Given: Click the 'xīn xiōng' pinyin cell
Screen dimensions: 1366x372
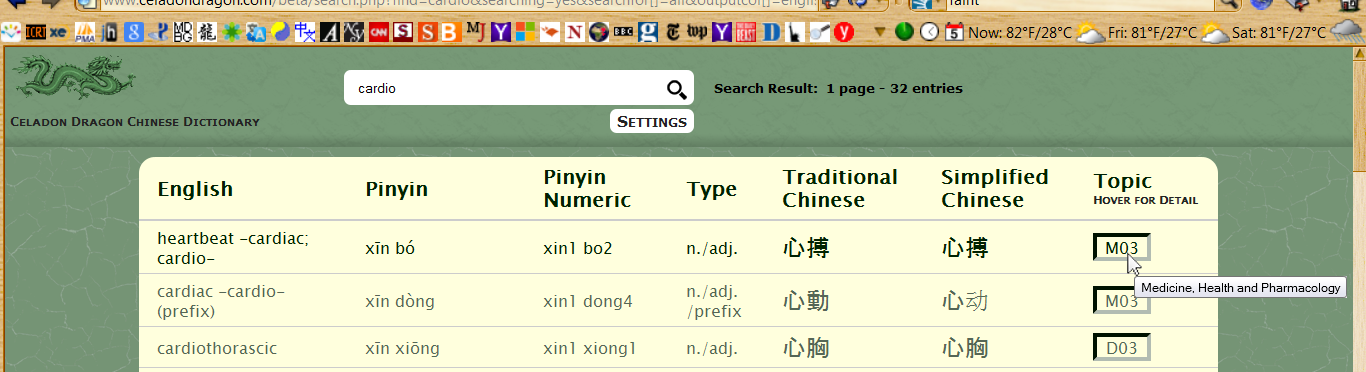Looking at the screenshot, I should coord(402,348).
